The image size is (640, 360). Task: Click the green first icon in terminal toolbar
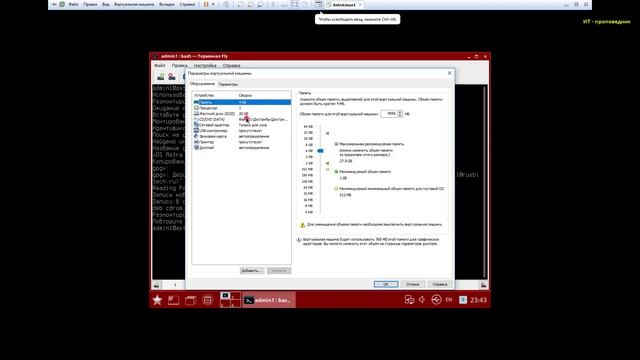coord(161,77)
